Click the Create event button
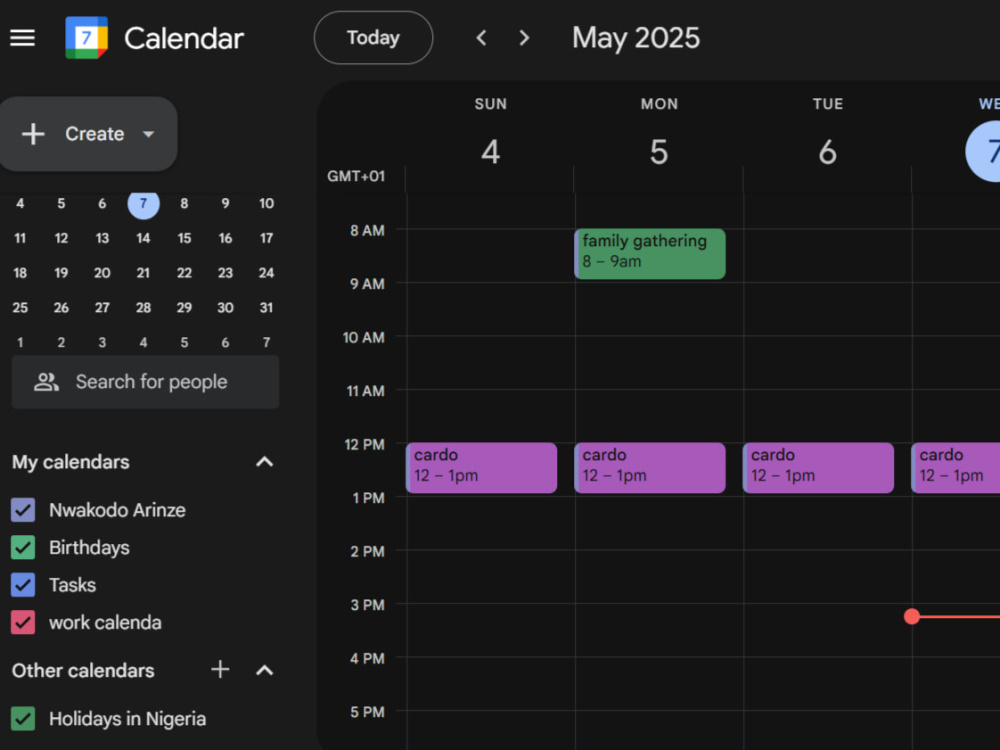The width and height of the screenshot is (1000, 750). (87, 134)
